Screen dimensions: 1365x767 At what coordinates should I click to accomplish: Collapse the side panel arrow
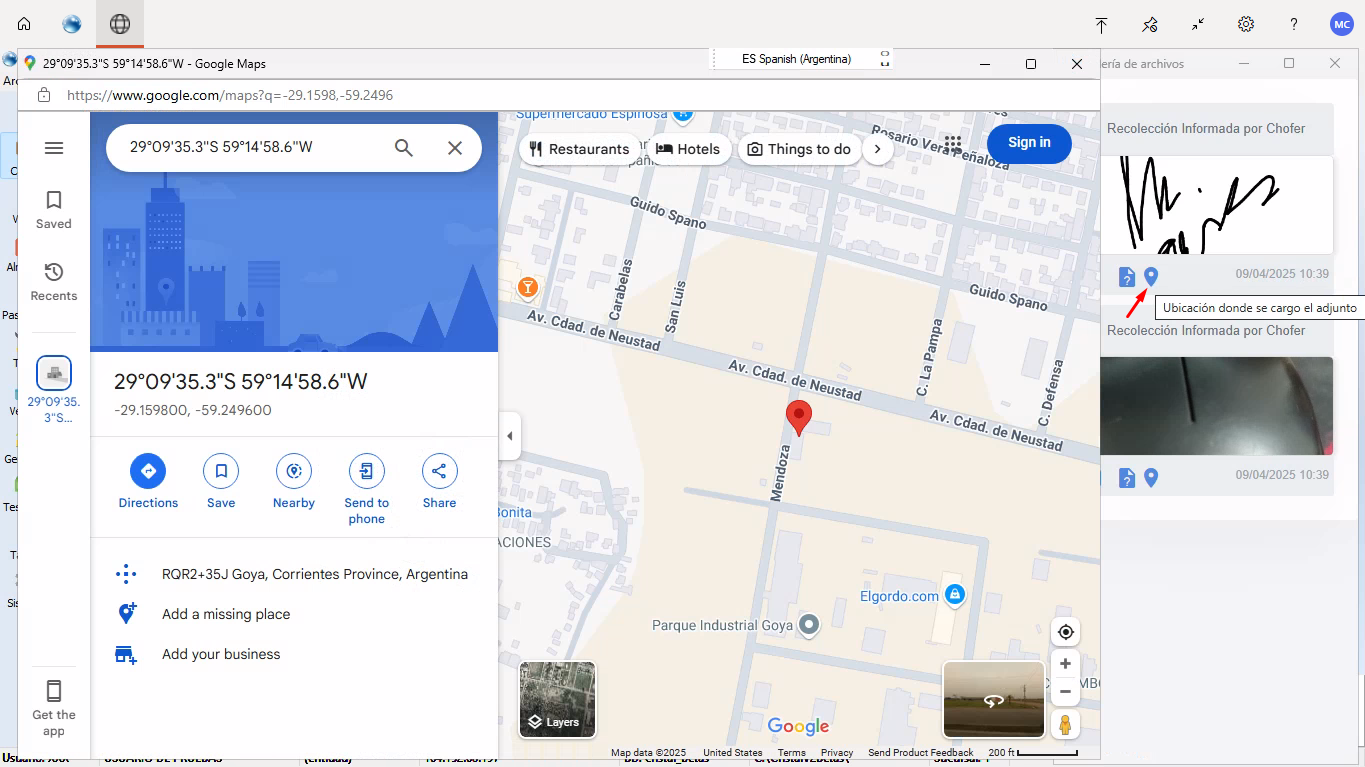point(510,436)
